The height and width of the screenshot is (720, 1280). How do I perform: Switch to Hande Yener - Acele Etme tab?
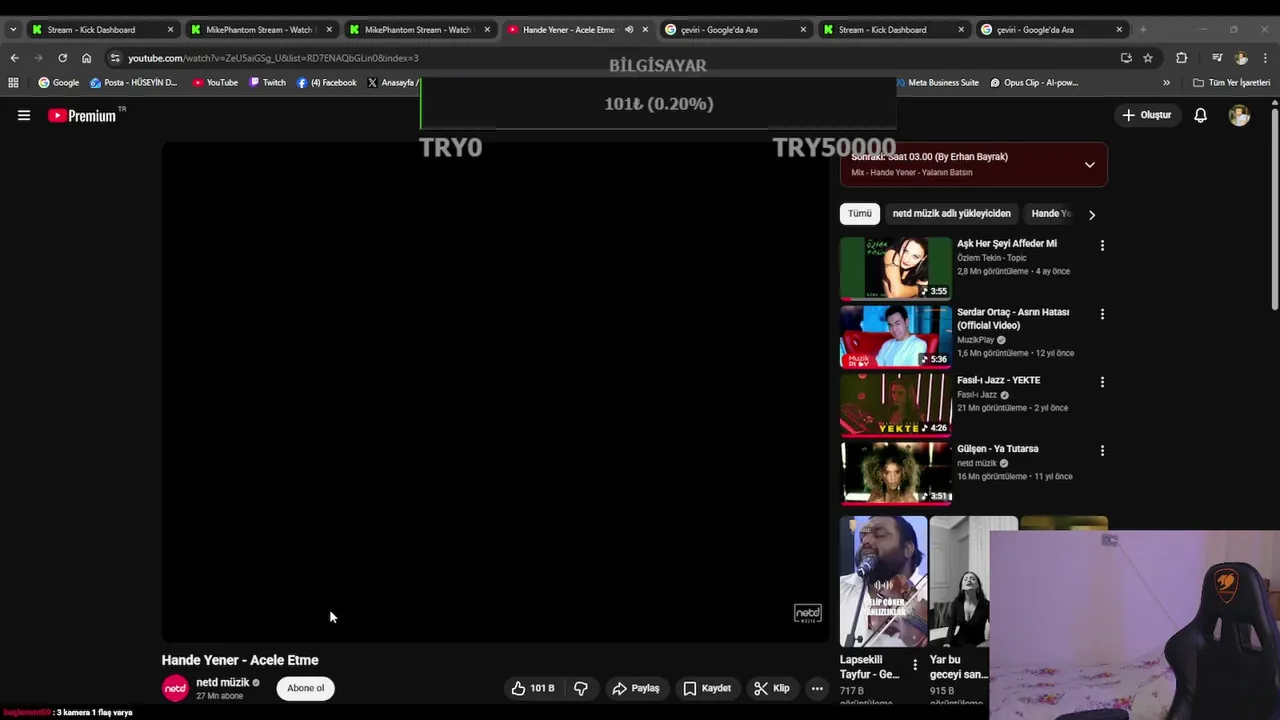(568, 29)
